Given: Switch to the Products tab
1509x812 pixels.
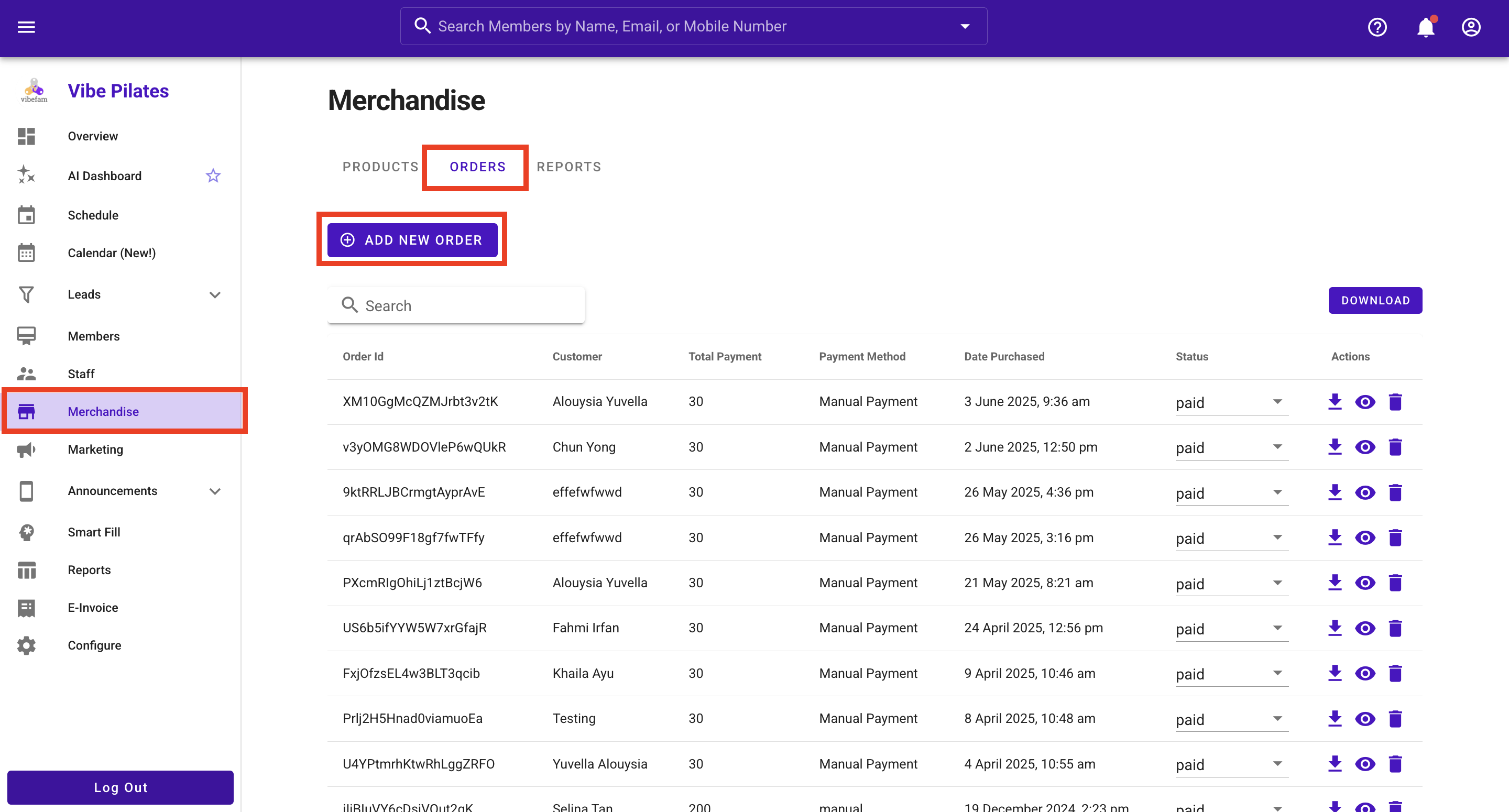Looking at the screenshot, I should click(x=381, y=167).
